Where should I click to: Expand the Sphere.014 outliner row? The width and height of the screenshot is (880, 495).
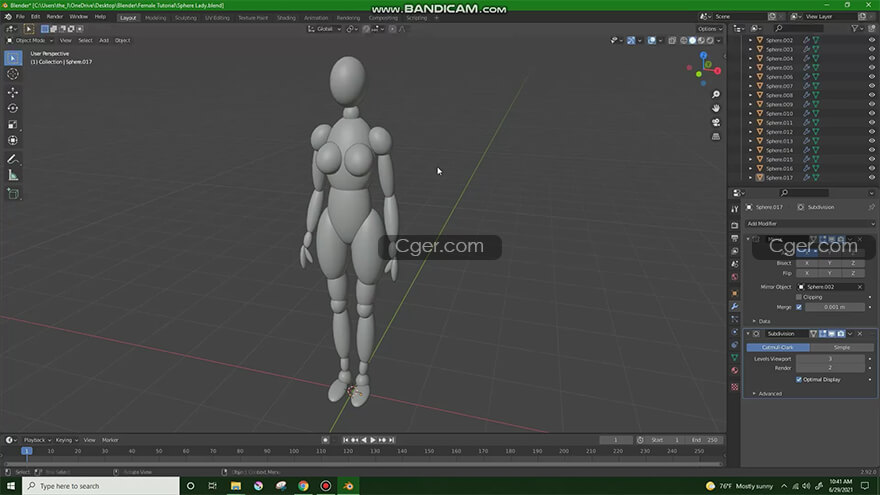(x=750, y=150)
